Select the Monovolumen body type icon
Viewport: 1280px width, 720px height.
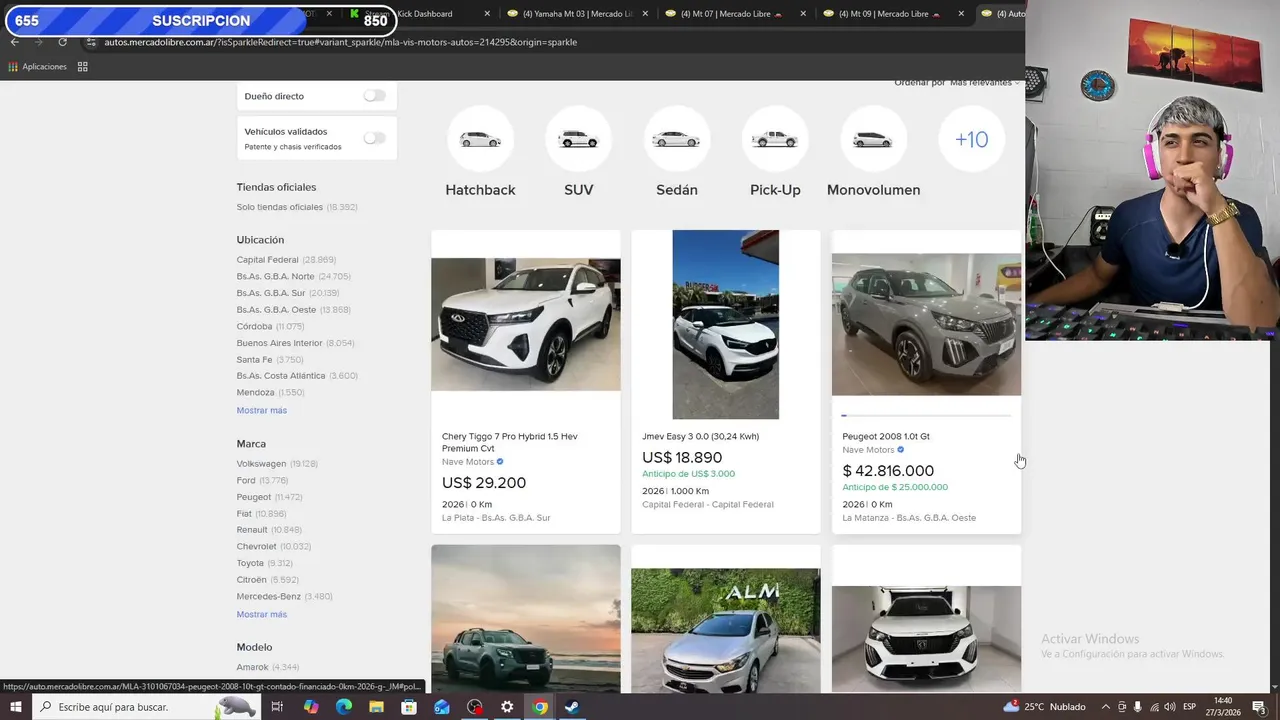(x=873, y=139)
